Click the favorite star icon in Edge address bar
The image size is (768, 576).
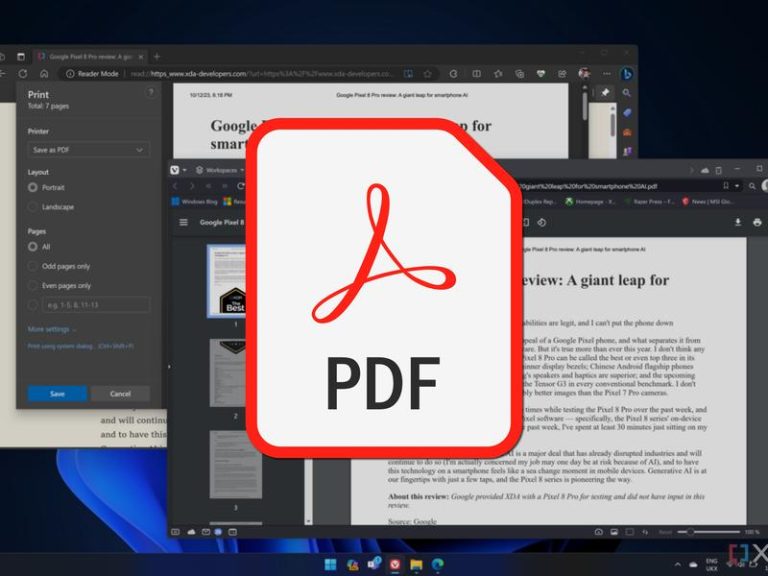click(428, 74)
